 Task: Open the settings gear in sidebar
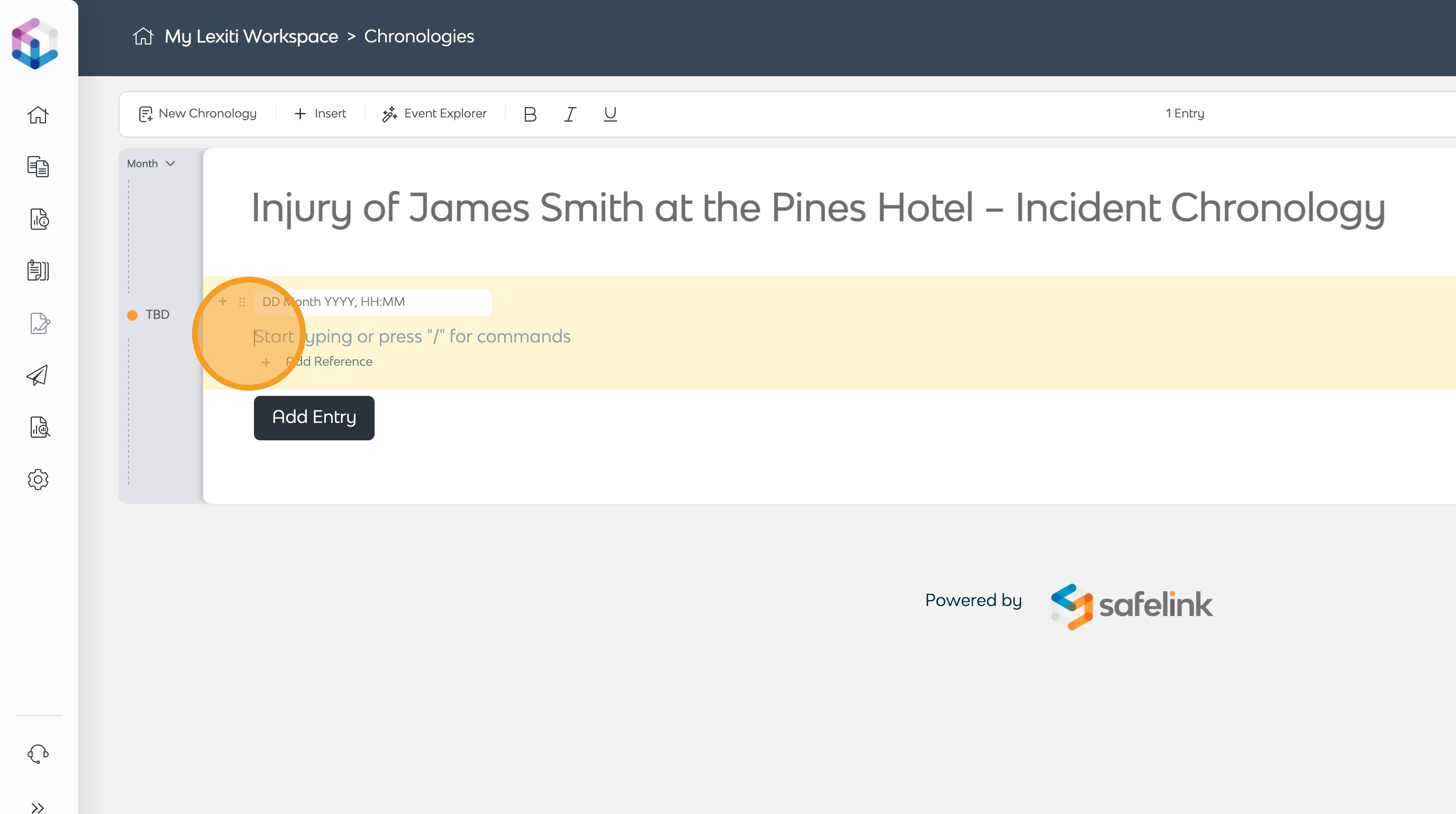click(38, 480)
